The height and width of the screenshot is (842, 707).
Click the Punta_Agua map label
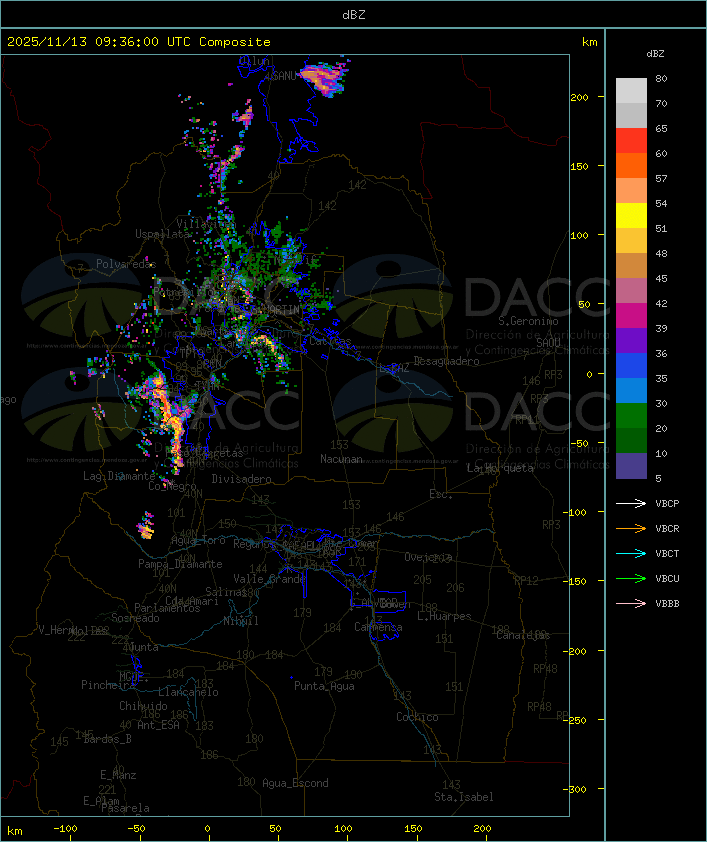[x=324, y=686]
